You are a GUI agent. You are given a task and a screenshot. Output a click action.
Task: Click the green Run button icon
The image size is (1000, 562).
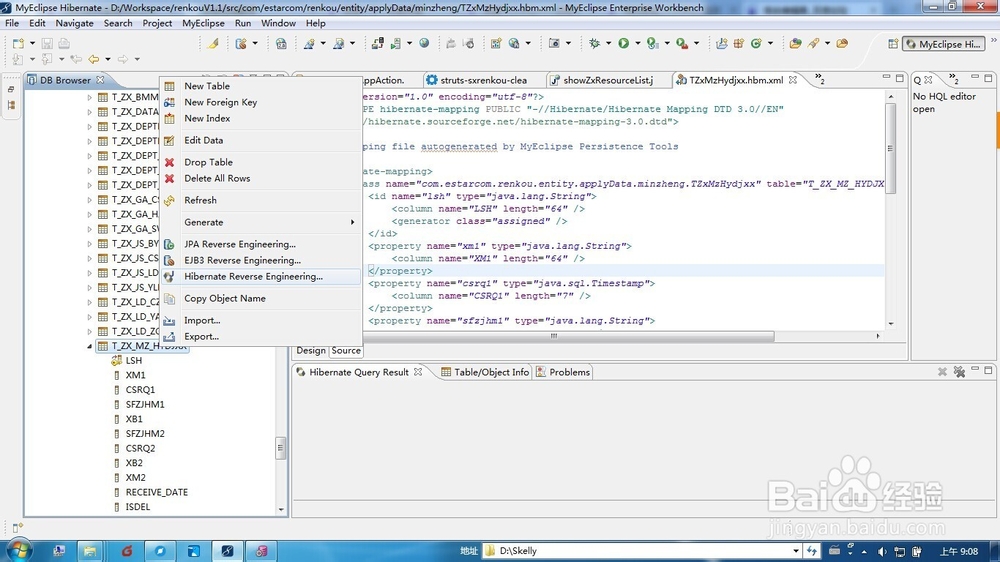(623, 43)
